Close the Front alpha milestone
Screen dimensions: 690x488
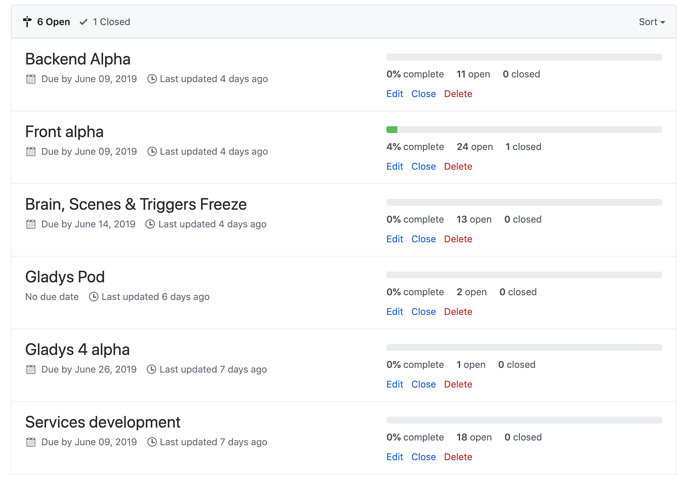[x=423, y=166]
